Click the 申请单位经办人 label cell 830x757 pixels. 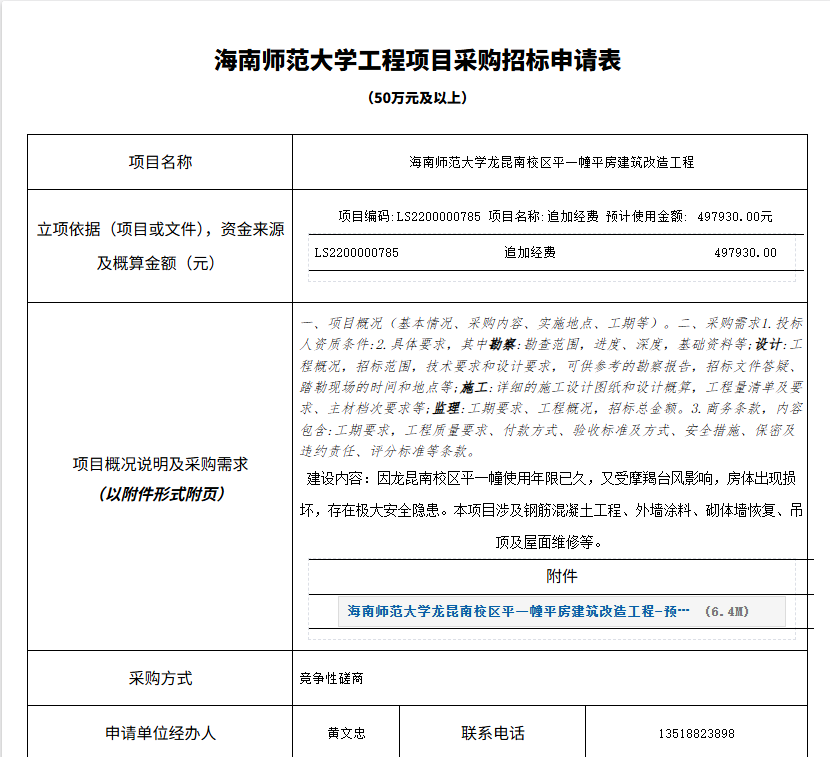tap(160, 733)
